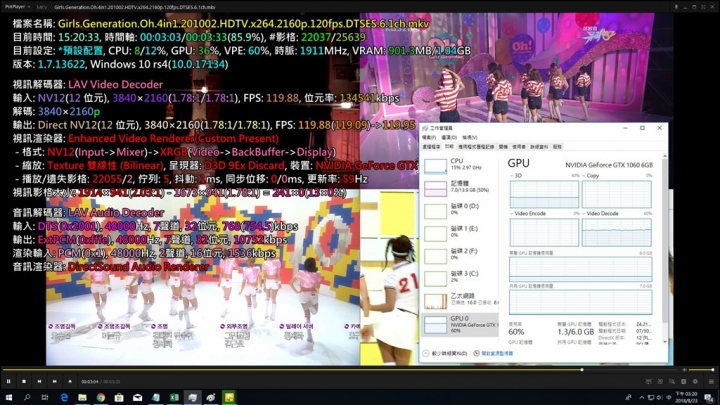Open the Windows Start menu
This screenshot has width=720, height=405.
tap(8, 397)
